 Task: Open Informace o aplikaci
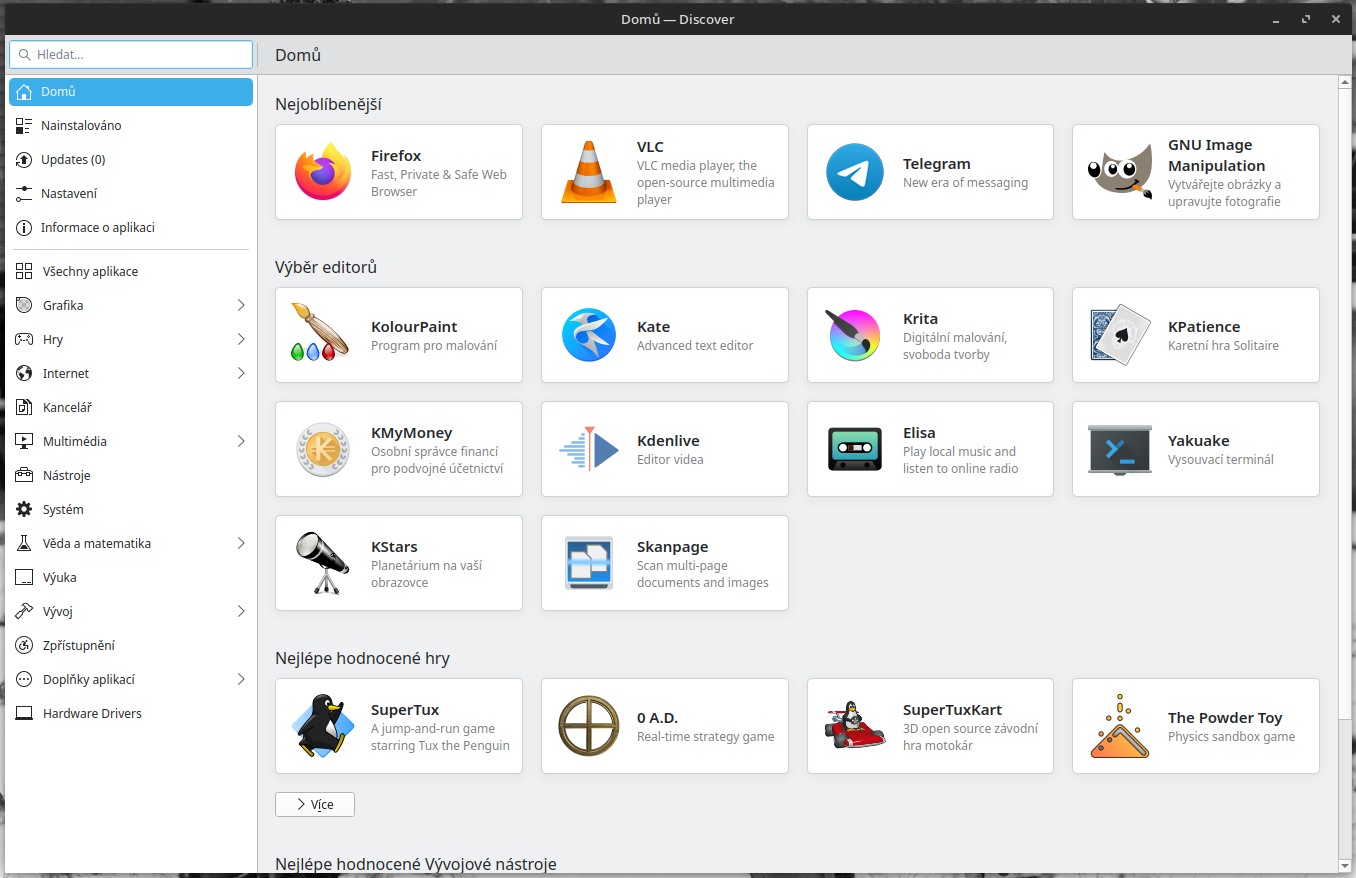pos(131,228)
